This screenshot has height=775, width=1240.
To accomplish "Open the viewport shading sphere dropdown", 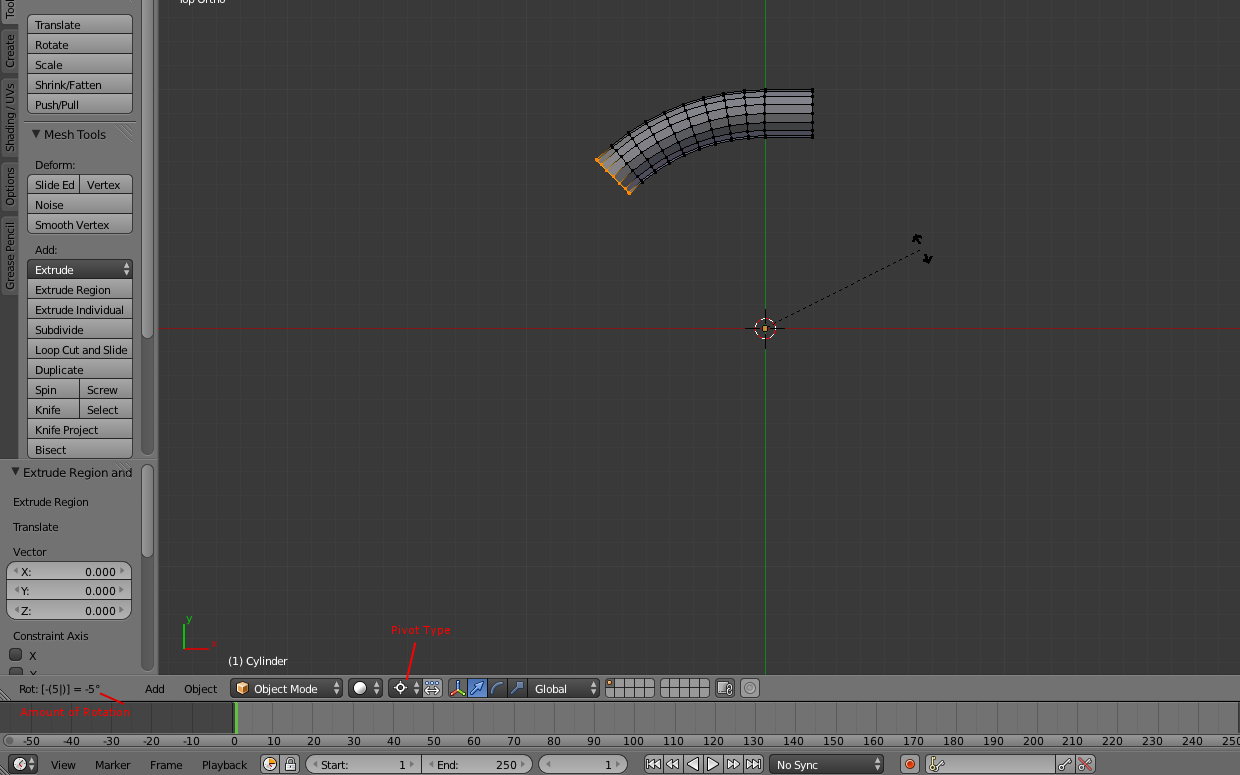I will [365, 688].
